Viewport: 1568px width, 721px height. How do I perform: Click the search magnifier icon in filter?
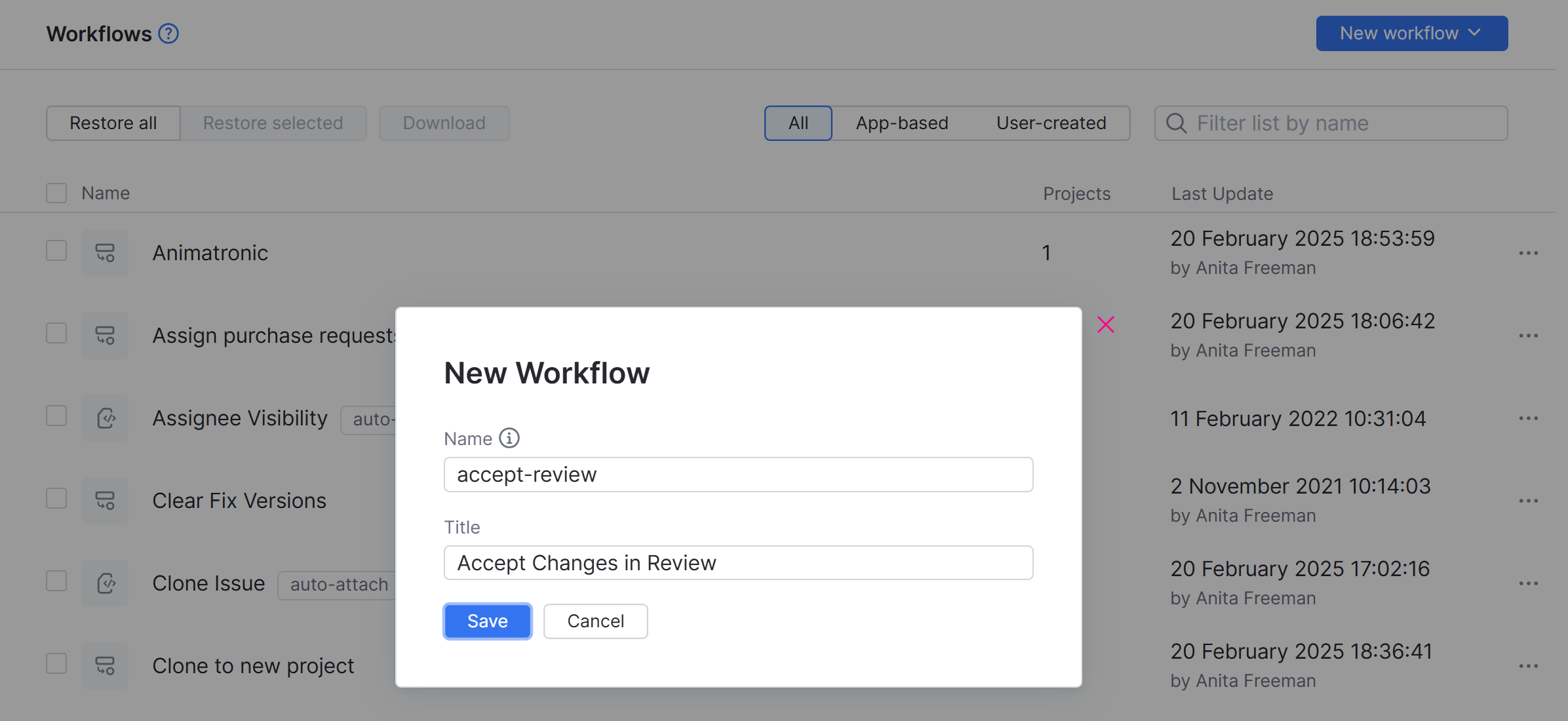tap(1176, 123)
